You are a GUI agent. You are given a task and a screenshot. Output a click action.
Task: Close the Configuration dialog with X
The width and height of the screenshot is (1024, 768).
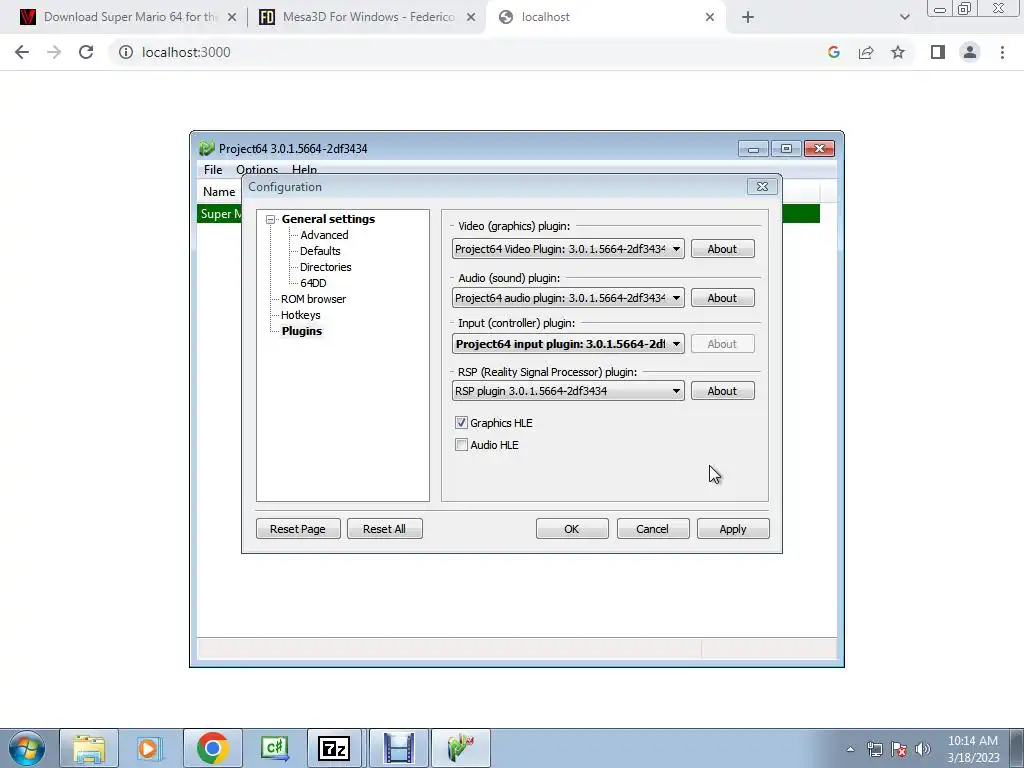point(762,187)
